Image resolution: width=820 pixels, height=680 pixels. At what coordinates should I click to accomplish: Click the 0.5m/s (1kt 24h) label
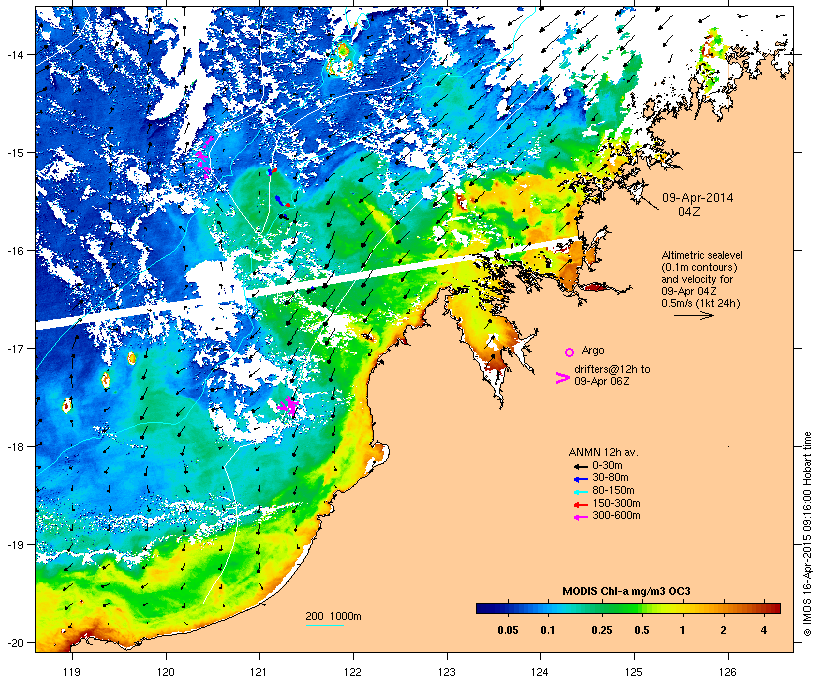[x=701, y=303]
